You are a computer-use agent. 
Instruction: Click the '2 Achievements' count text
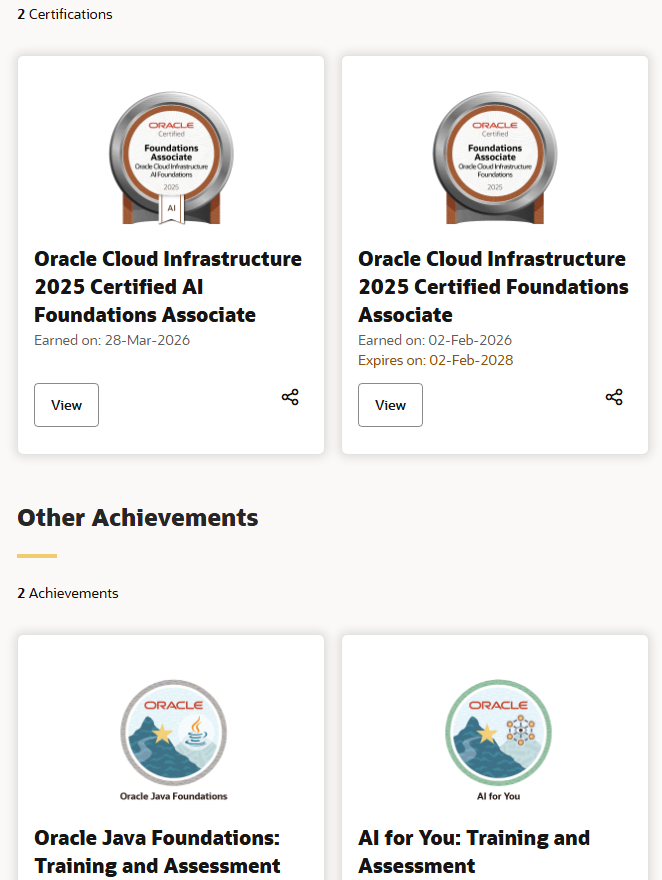68,593
